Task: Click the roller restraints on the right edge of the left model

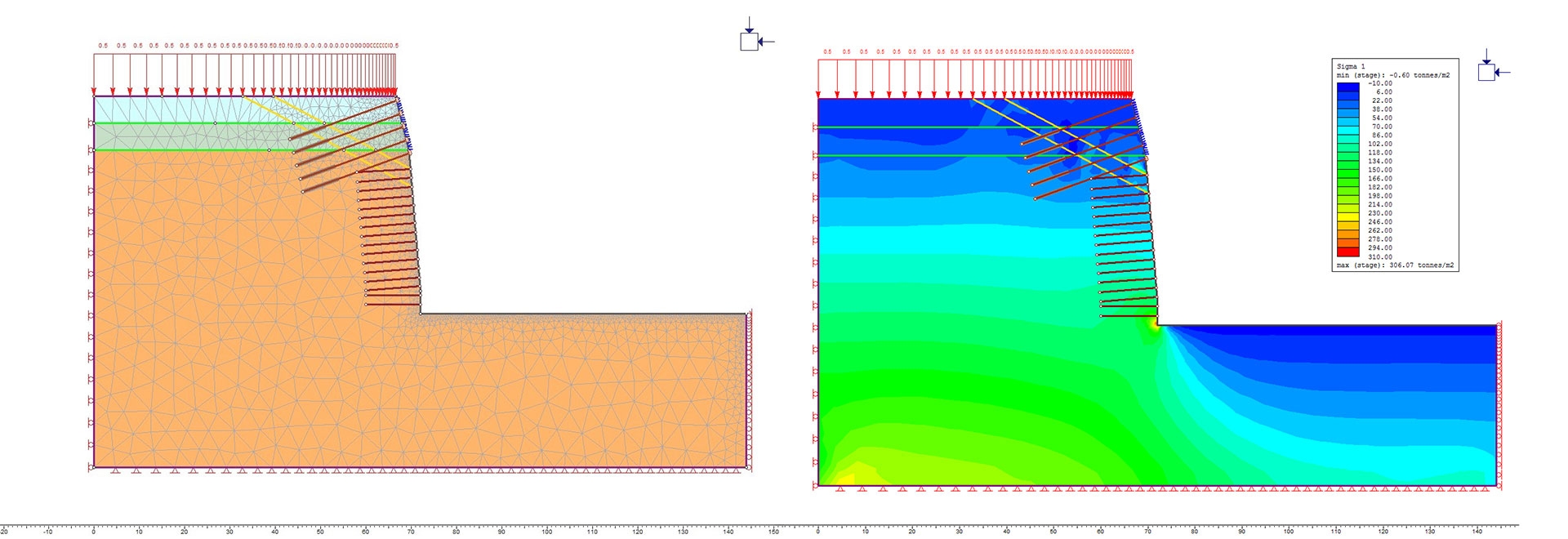Action: [x=748, y=390]
